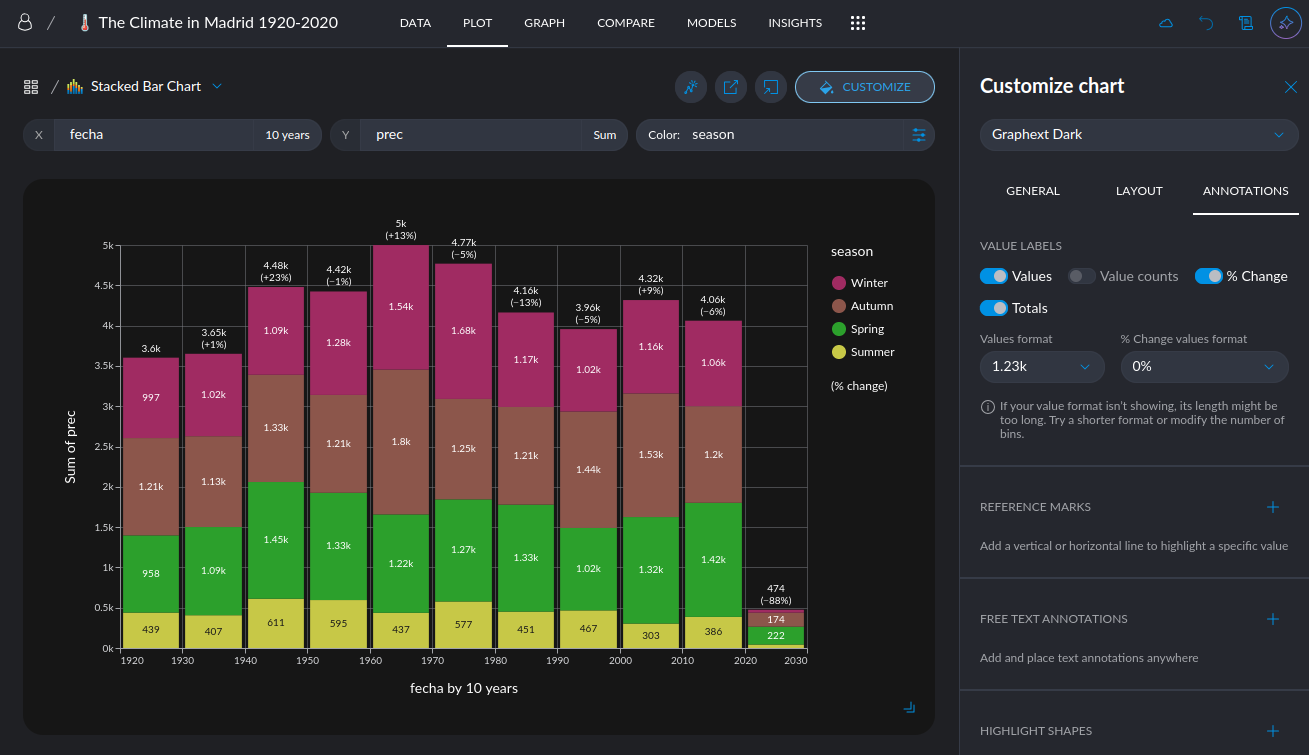Open the Values format 1.23k dropdown
Image resolution: width=1309 pixels, height=755 pixels.
tap(1042, 367)
